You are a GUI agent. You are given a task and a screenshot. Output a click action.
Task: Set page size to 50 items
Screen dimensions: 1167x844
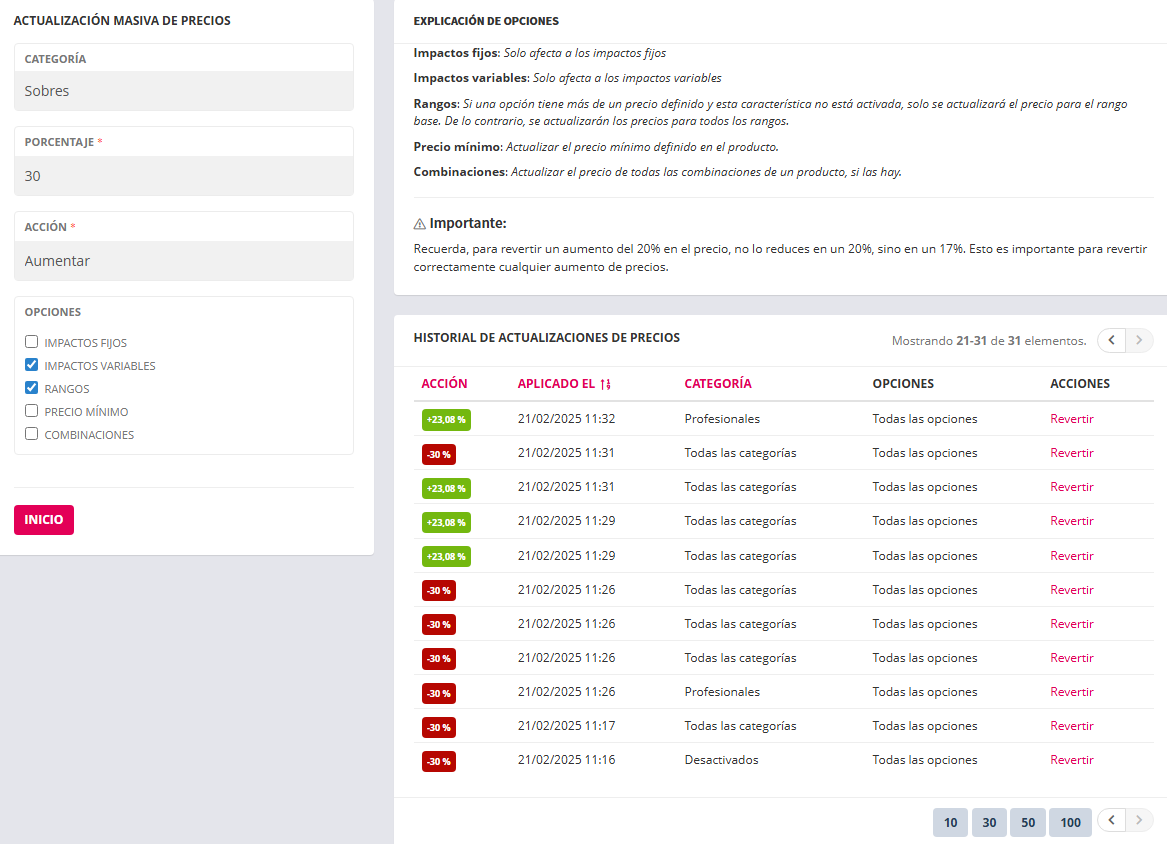coord(1028,823)
